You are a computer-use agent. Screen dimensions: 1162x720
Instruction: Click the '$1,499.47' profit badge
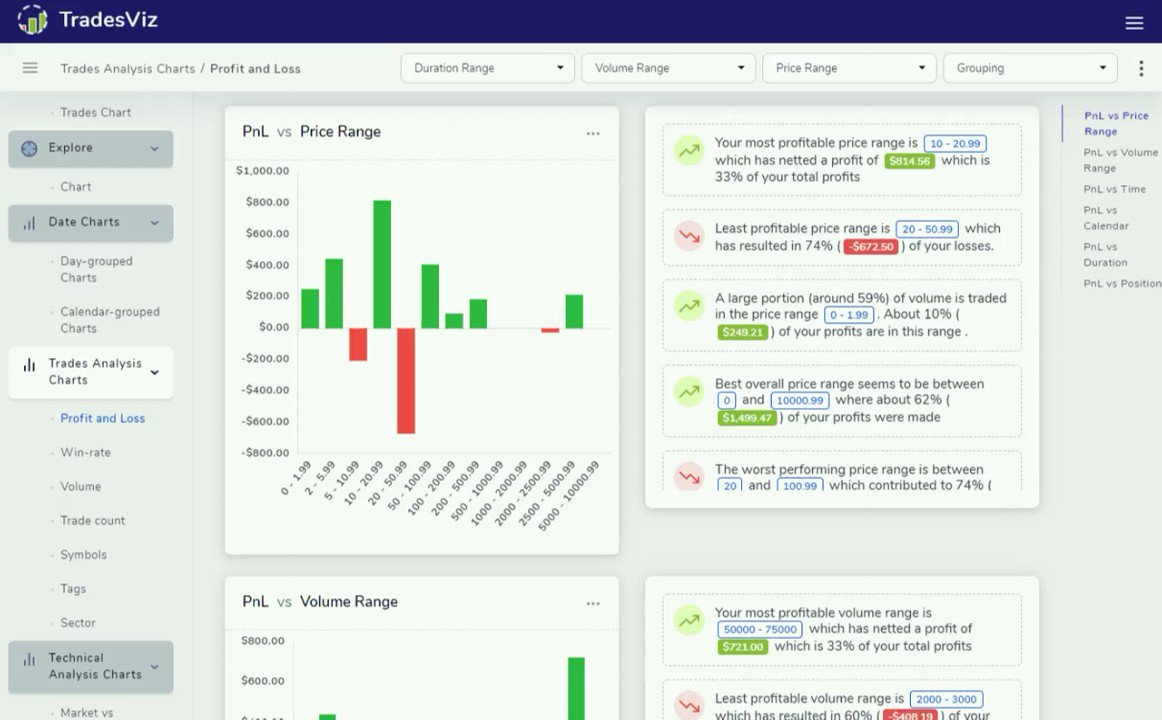click(x=746, y=418)
